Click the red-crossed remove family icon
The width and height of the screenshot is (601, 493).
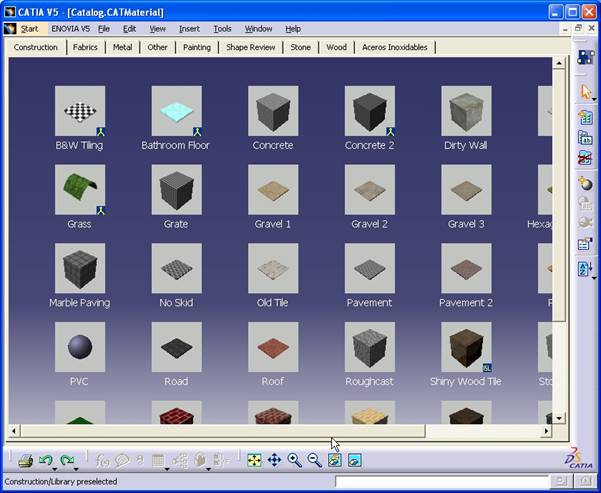pos(585,158)
